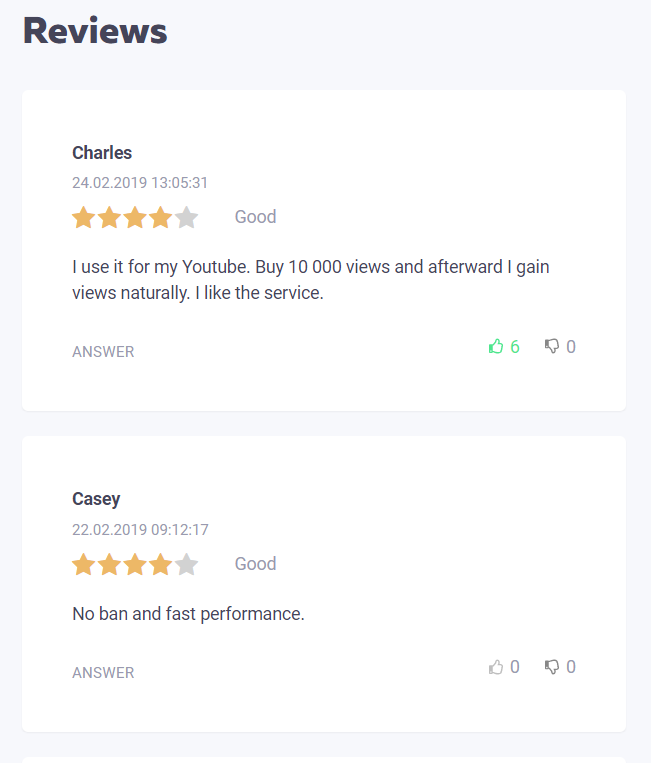Click the thumbs-up icon on Charles's review
The height and width of the screenshot is (763, 651).
coord(496,347)
